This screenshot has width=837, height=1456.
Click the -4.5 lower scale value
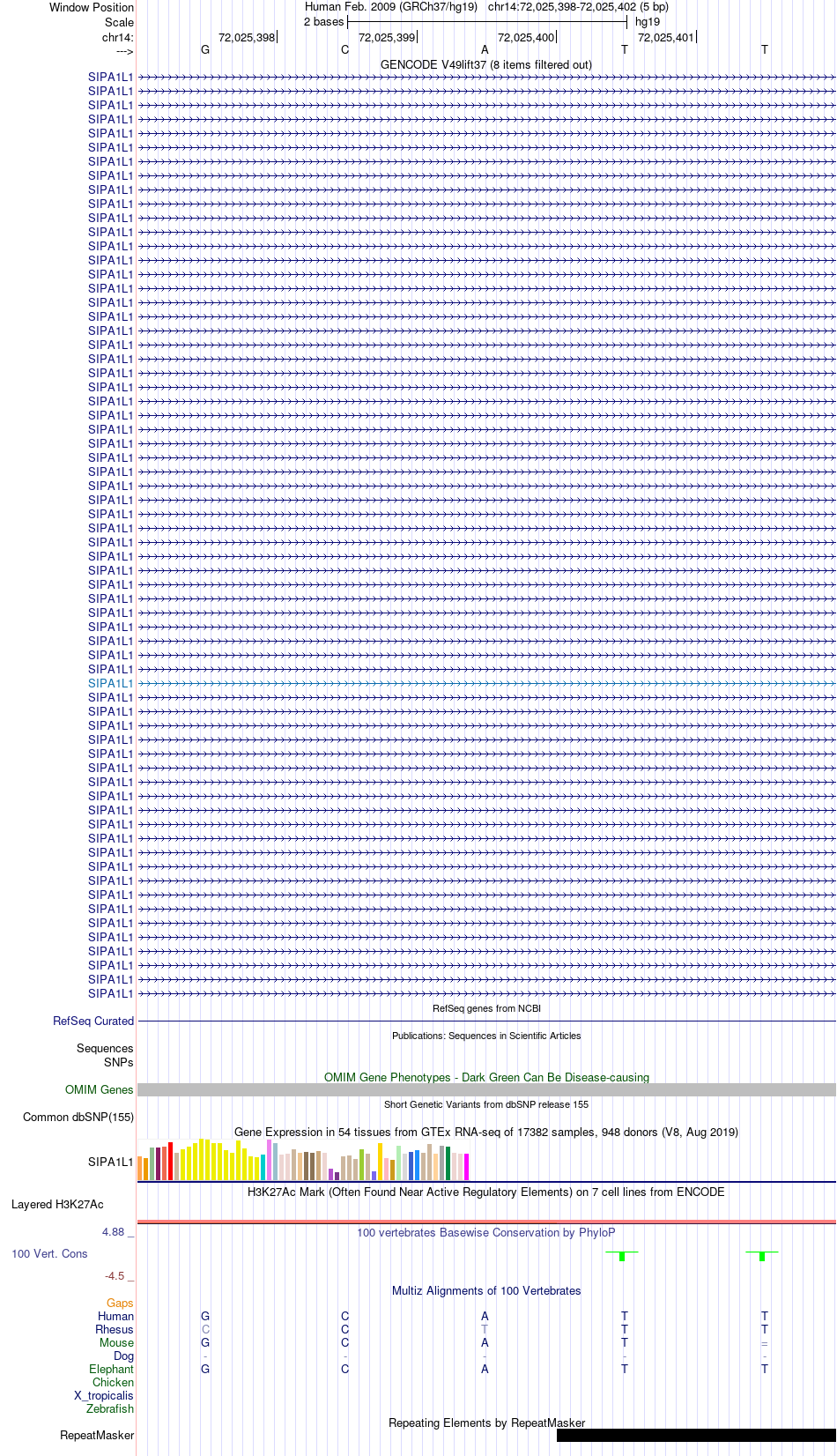click(115, 1275)
